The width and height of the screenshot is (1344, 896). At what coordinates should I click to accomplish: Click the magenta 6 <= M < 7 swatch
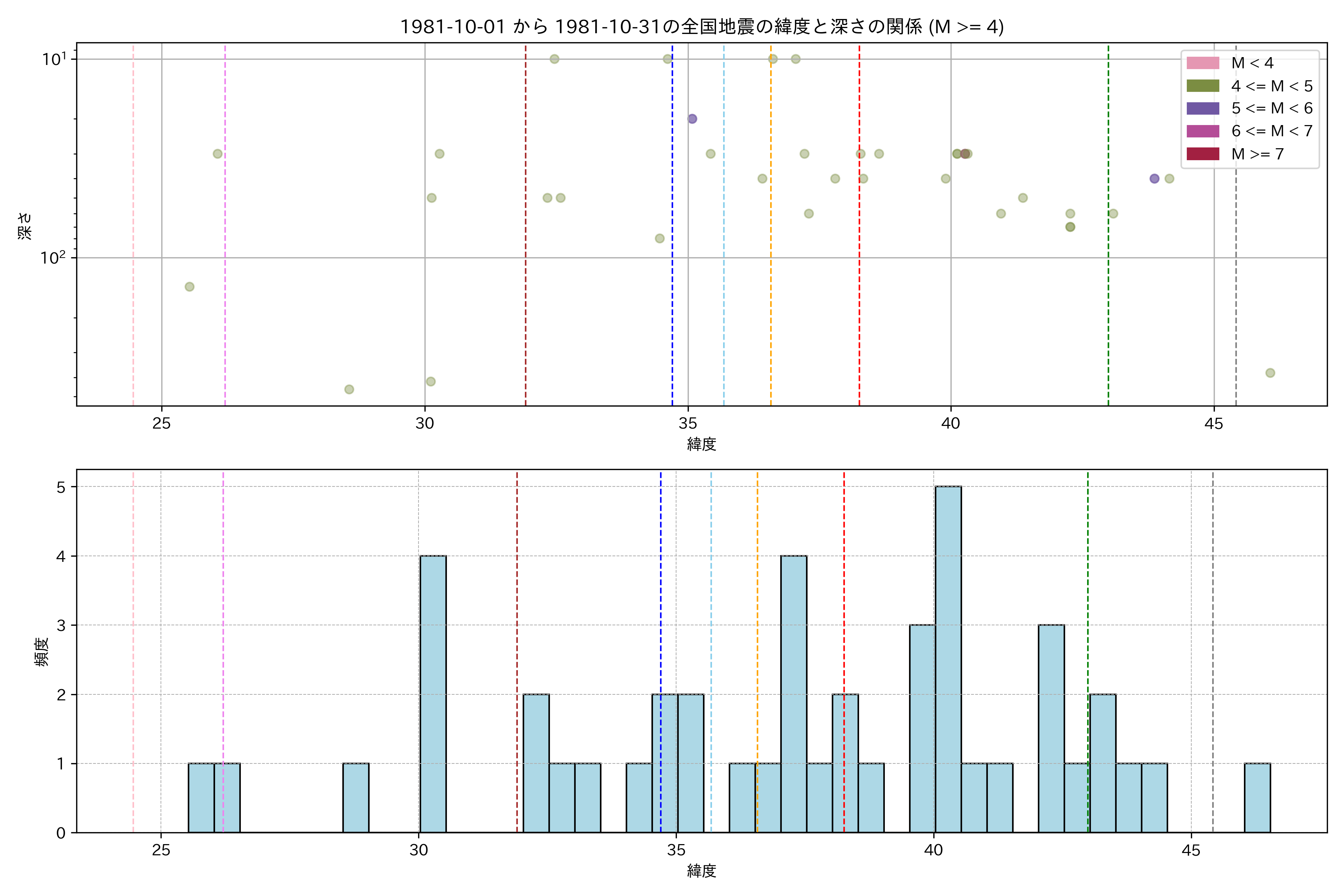point(1203,131)
